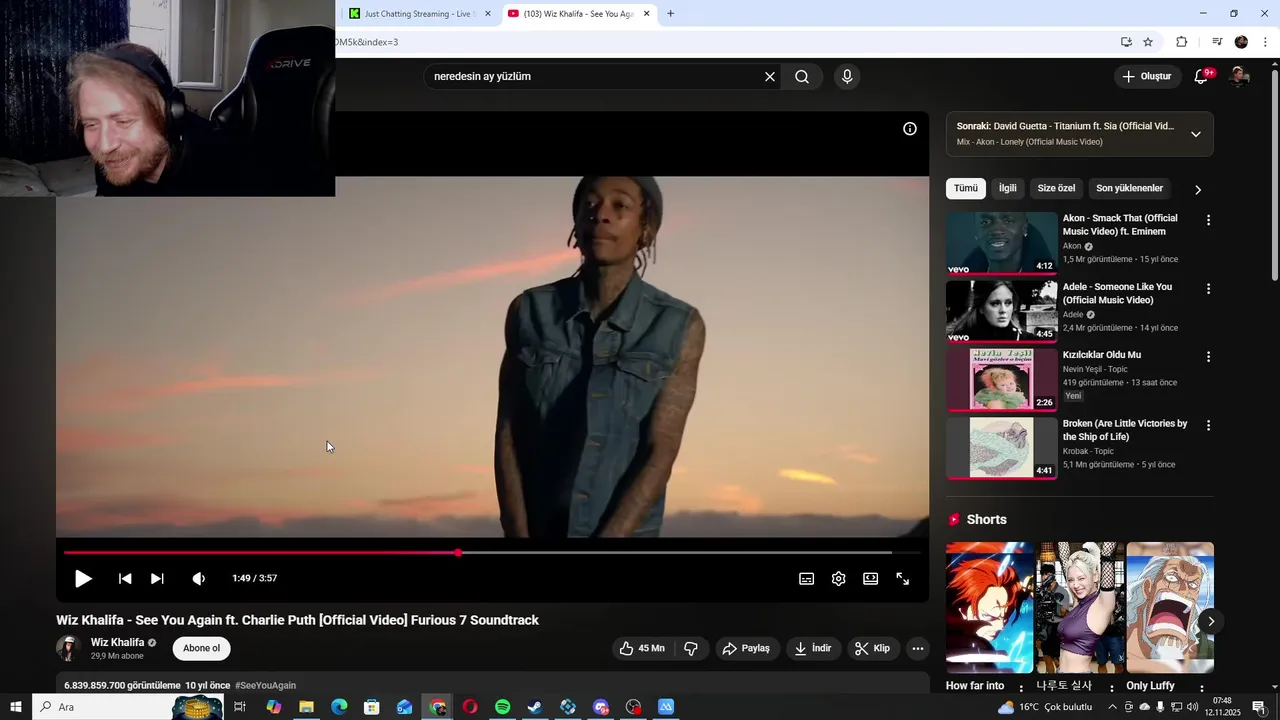Select the Tümü filter chip
Viewport: 1280px width, 720px height.
(x=966, y=188)
